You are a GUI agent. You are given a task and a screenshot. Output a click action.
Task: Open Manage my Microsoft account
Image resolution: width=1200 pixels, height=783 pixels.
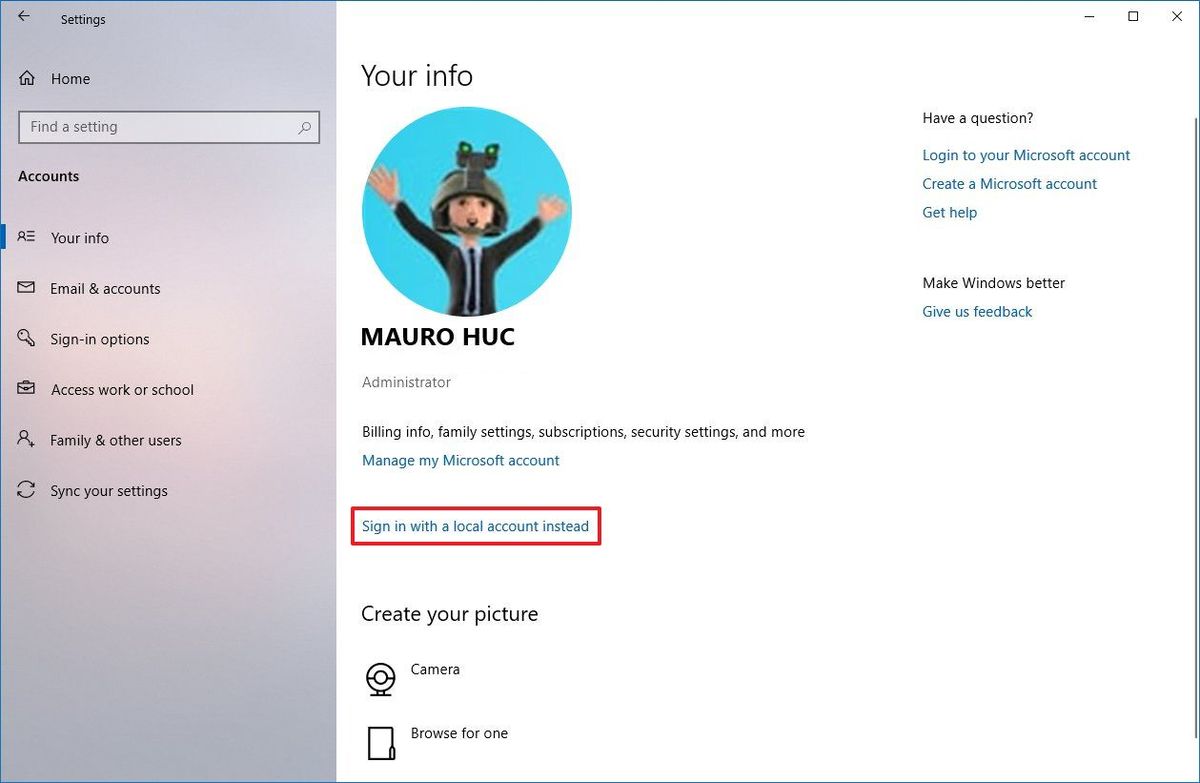pyautogui.click(x=461, y=460)
